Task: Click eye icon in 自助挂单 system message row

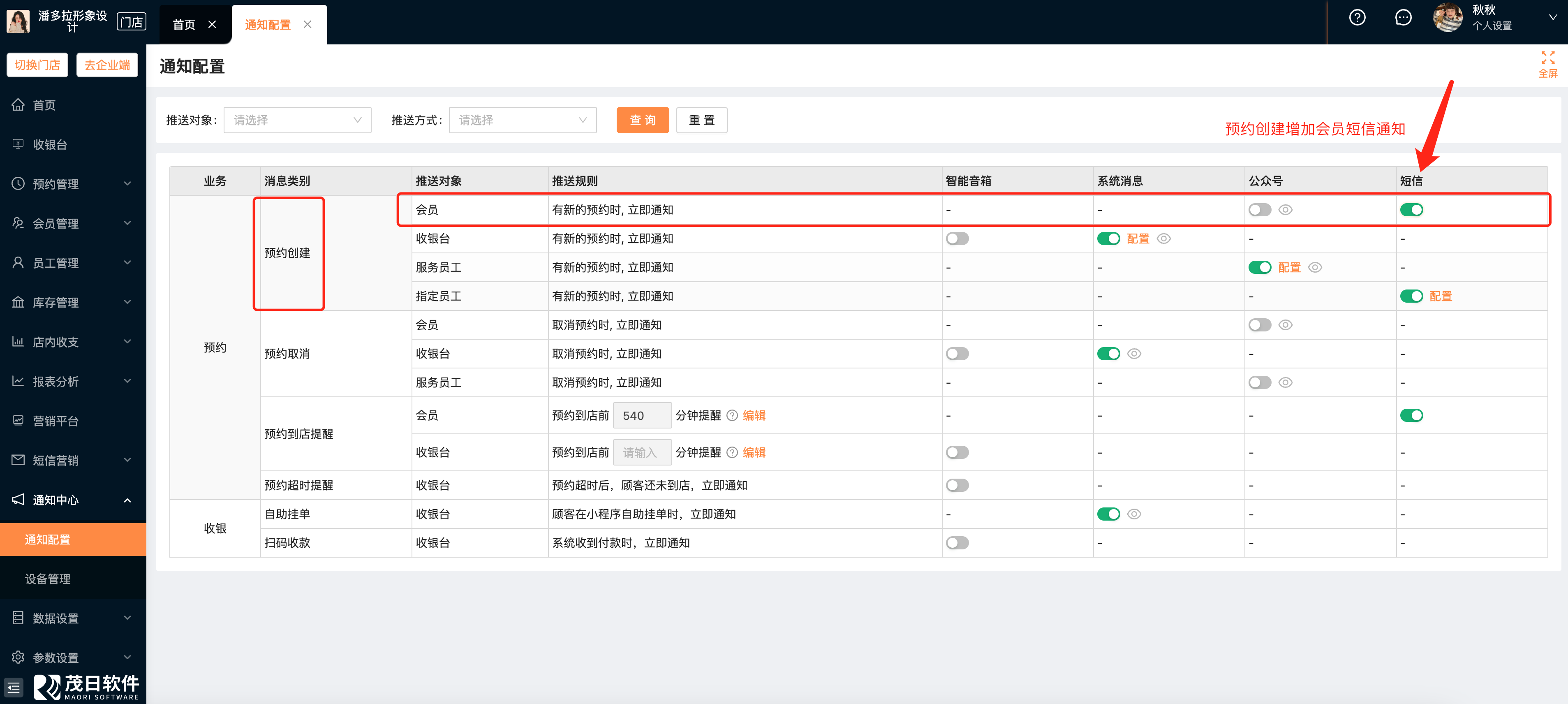Action: [1133, 514]
